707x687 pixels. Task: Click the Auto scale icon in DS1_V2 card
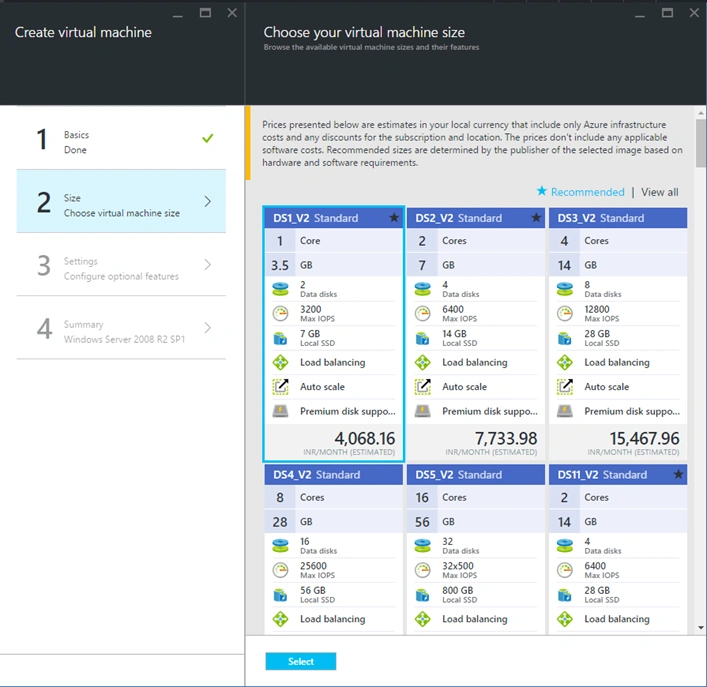280,387
